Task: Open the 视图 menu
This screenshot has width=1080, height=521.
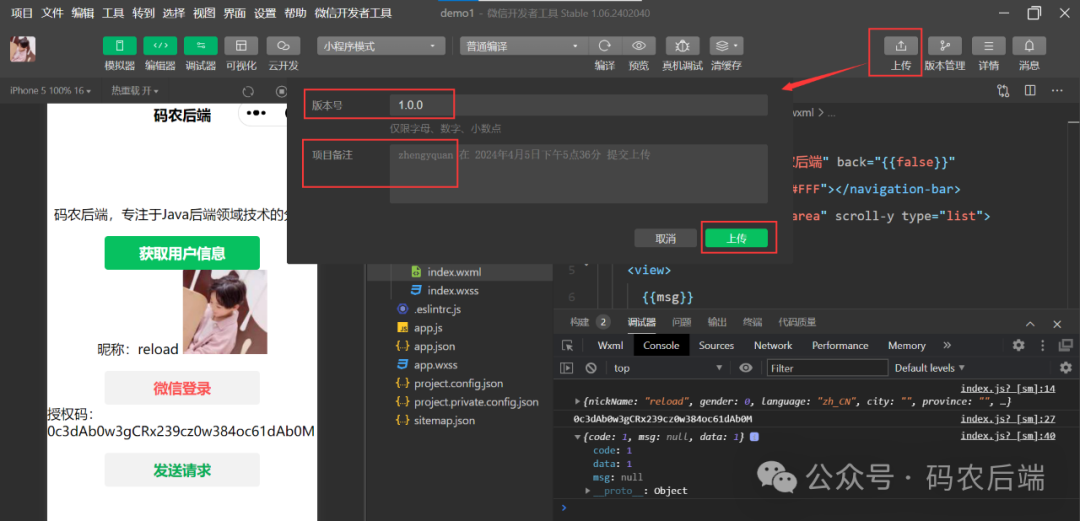Action: pyautogui.click(x=204, y=13)
